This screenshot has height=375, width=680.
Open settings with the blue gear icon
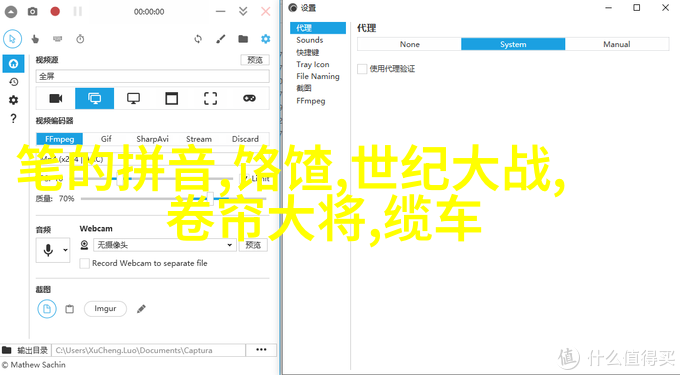pyautogui.click(x=265, y=39)
